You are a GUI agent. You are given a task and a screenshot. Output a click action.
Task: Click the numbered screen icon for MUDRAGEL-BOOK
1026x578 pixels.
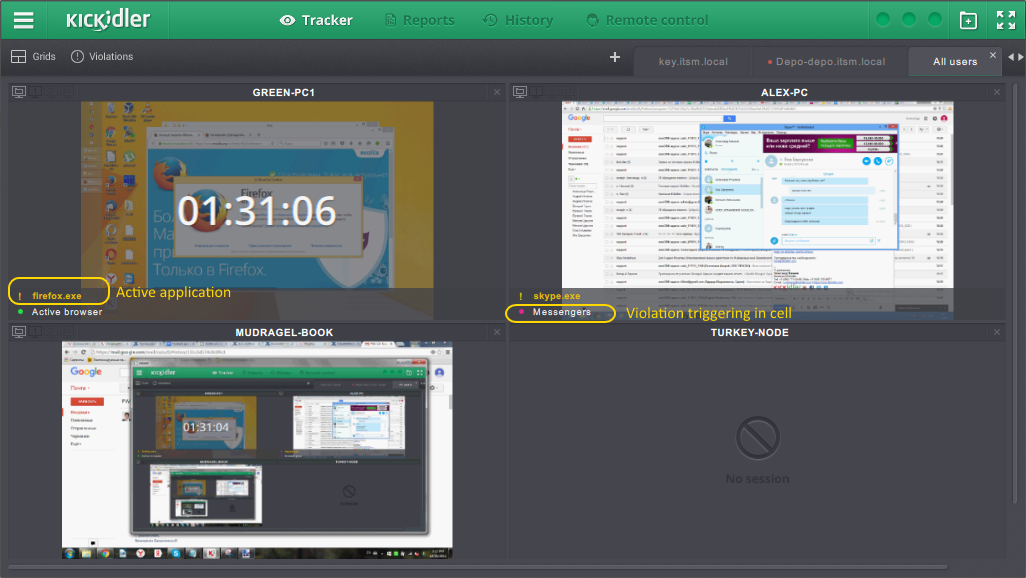[35, 332]
